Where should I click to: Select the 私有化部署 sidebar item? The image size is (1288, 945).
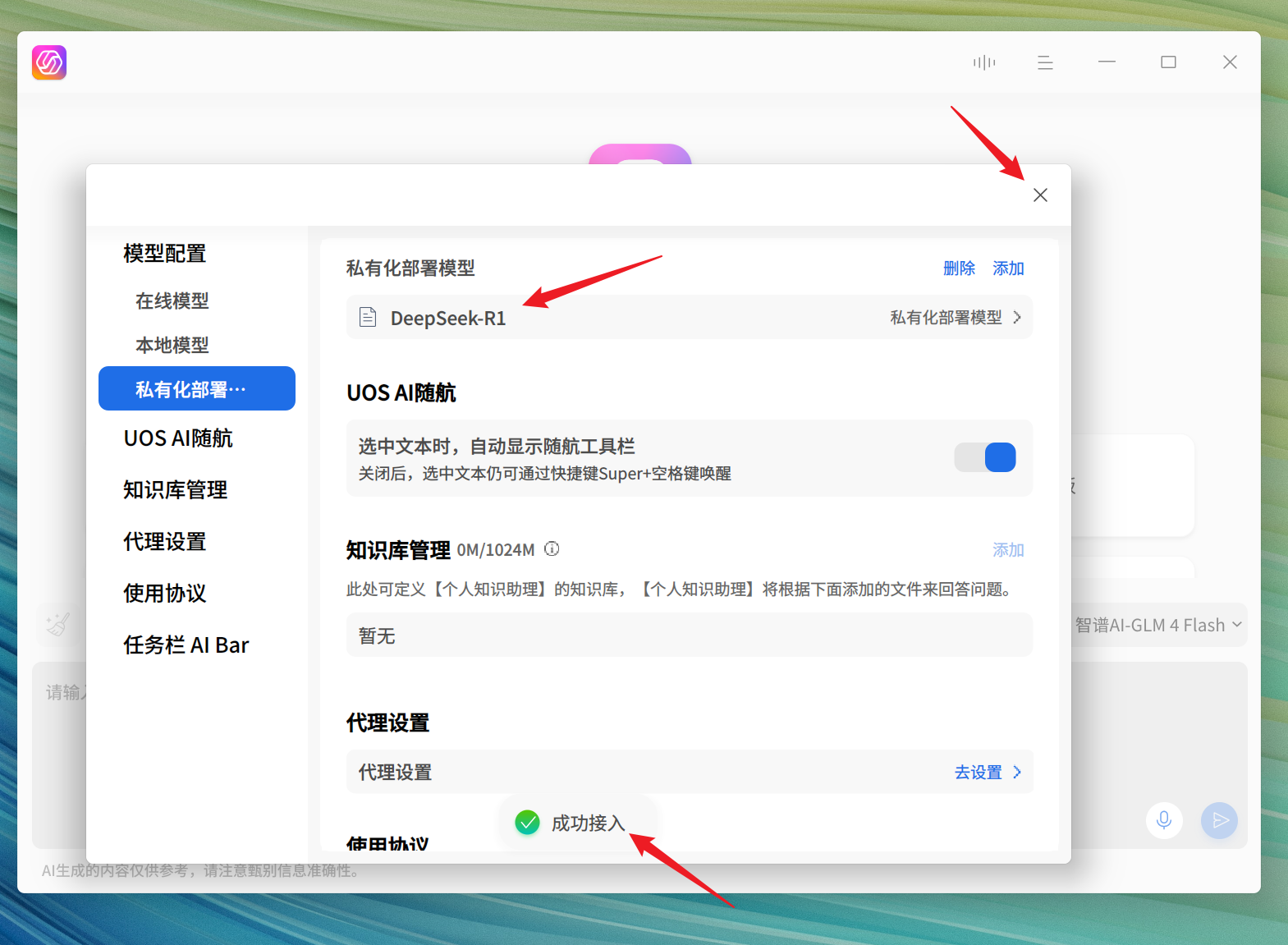197,388
